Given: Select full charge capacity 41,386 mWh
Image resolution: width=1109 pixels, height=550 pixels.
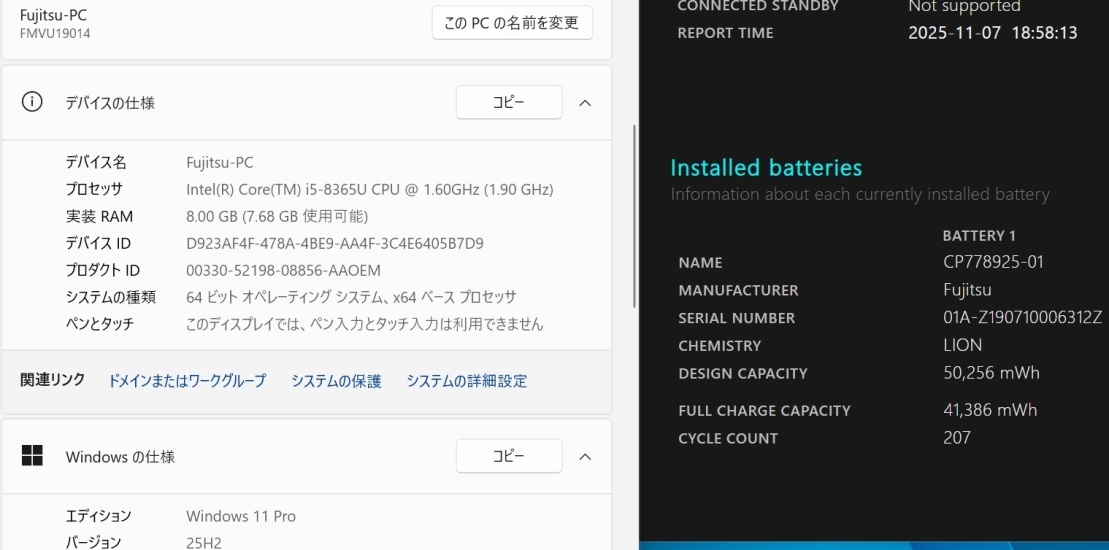Looking at the screenshot, I should (990, 410).
